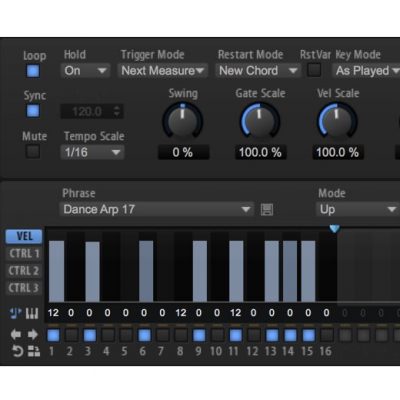
Task: Disable step 15 enable button
Action: coord(308,335)
